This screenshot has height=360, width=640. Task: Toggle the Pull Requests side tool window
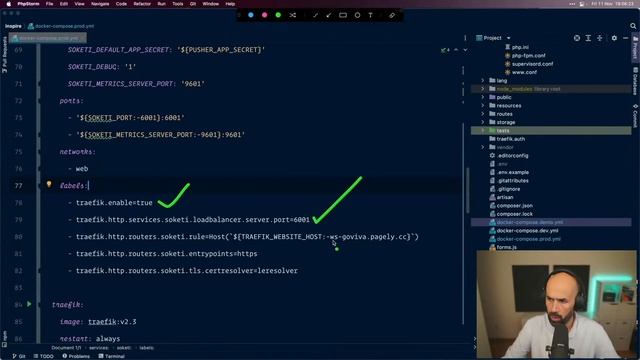tap(4, 55)
